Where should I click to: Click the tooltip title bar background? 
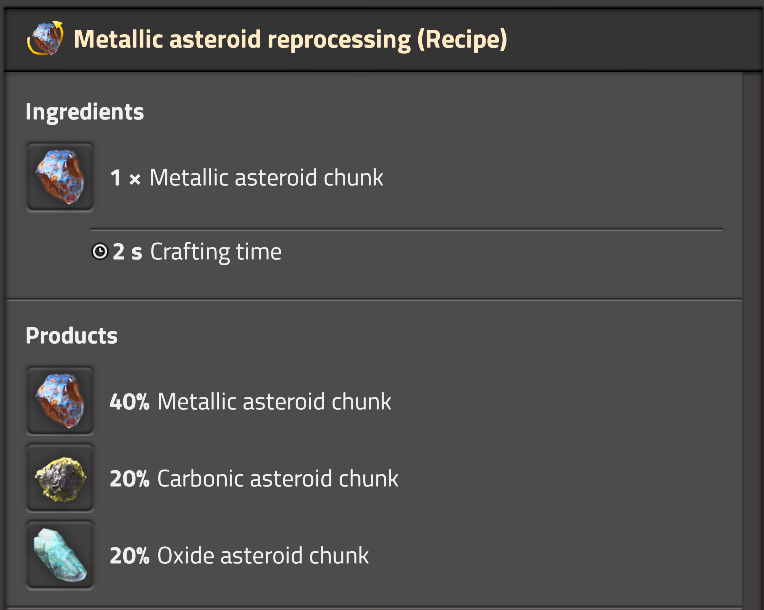pyautogui.click(x=629, y=39)
